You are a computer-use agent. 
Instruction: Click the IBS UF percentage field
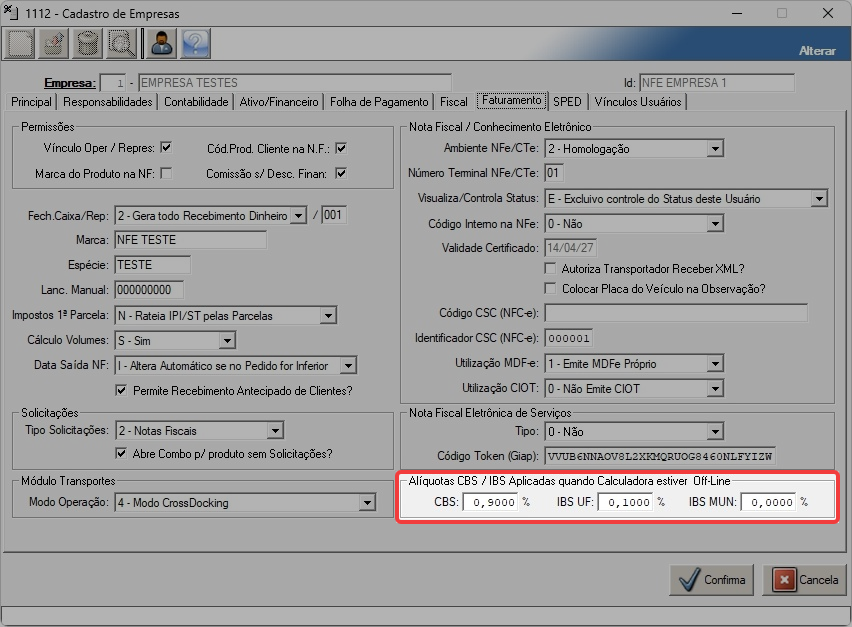tap(625, 502)
